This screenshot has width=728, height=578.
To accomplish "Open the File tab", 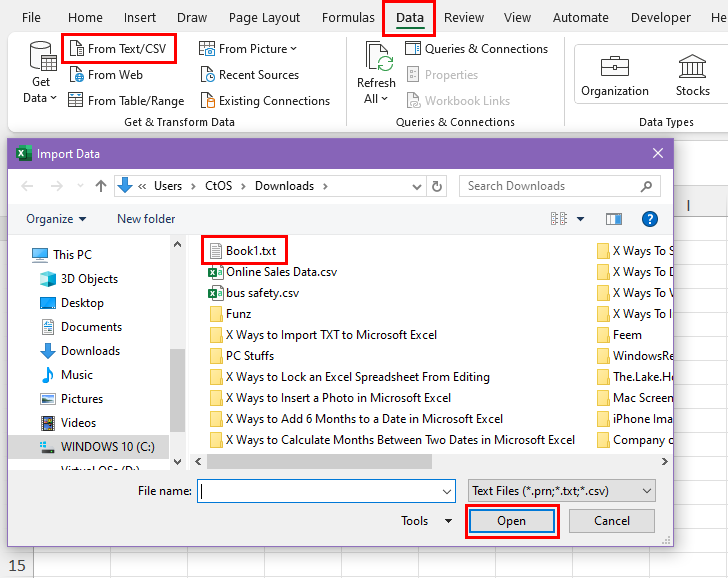I will coord(31,18).
